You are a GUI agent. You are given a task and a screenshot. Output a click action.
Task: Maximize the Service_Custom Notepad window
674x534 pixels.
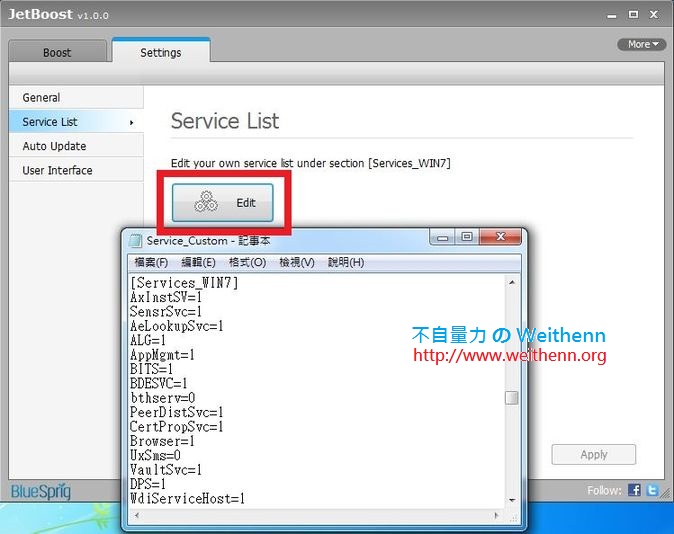467,237
